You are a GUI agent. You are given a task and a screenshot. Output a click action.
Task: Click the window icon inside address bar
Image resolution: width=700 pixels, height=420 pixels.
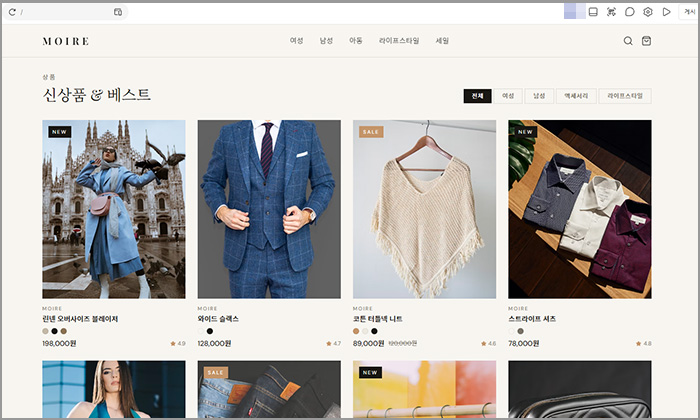118,12
